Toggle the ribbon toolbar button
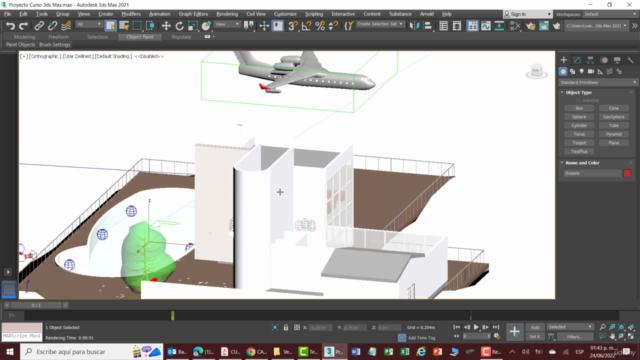 [x=472, y=26]
